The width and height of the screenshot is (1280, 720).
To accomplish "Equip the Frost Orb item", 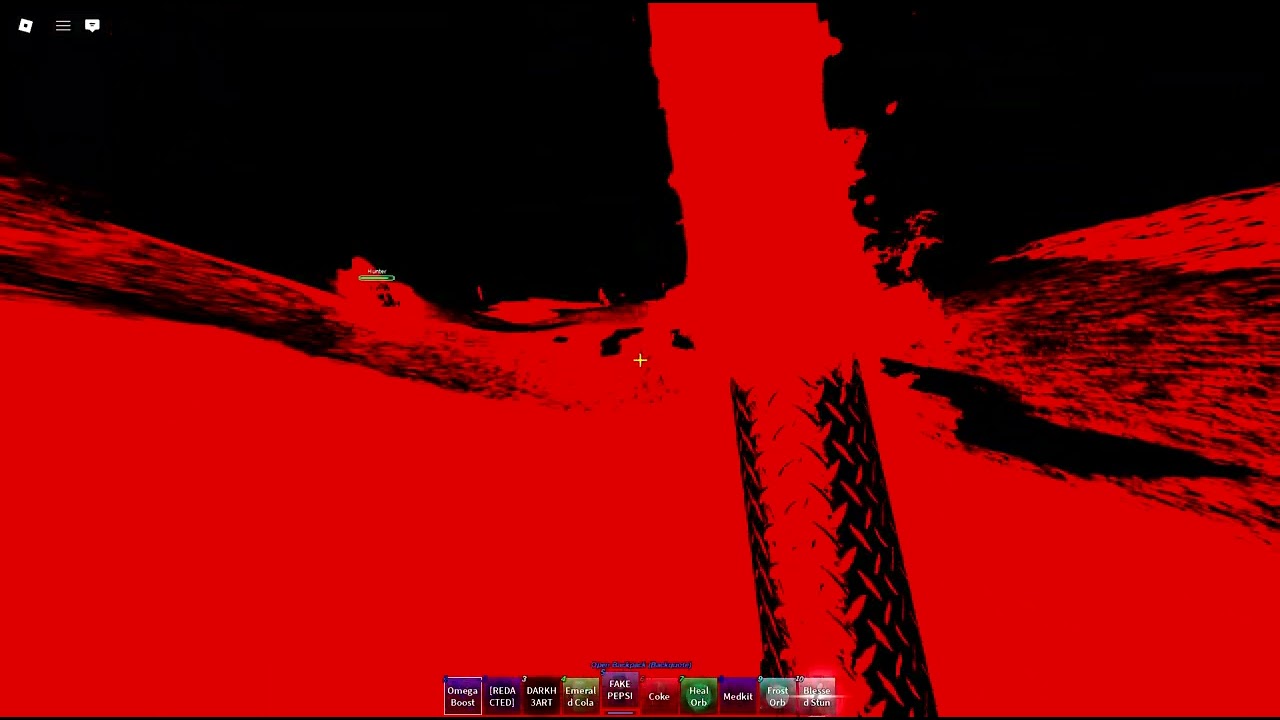I will tap(777, 696).
